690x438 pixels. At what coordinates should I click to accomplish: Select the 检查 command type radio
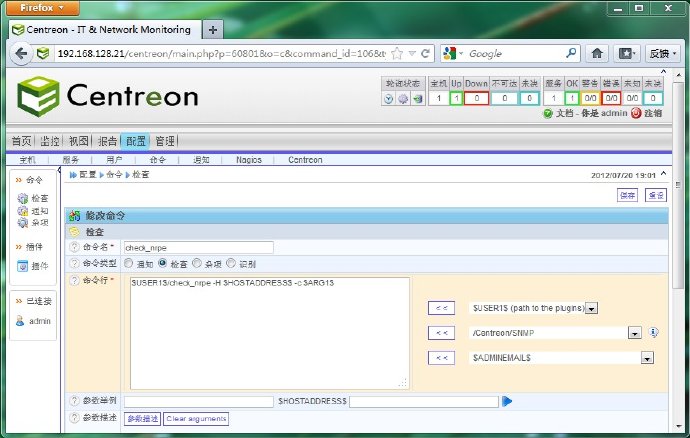(163, 263)
